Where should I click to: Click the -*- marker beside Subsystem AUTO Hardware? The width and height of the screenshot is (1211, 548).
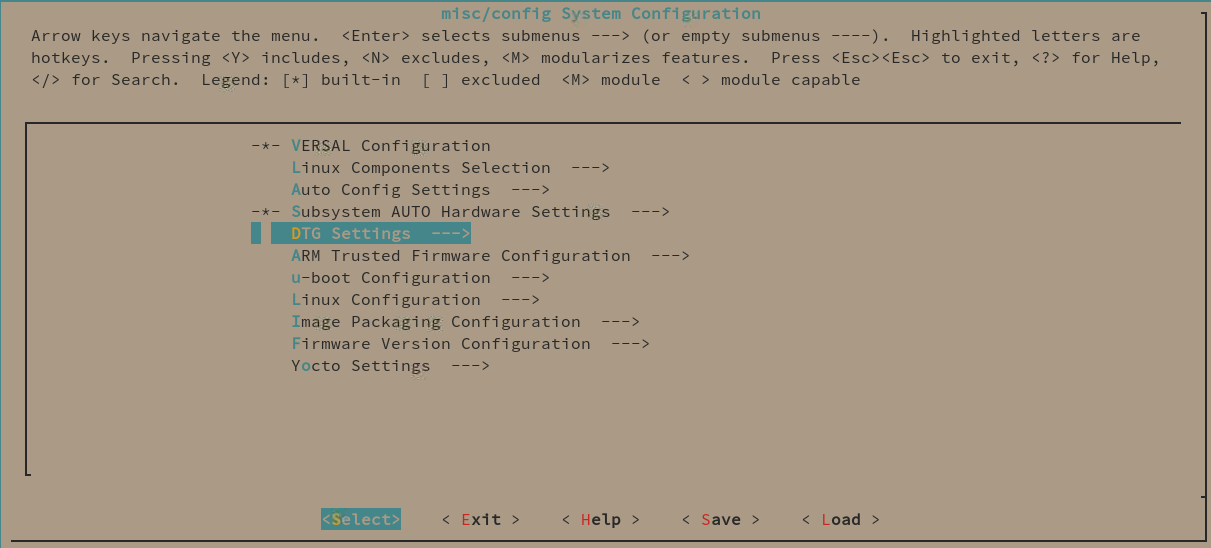(266, 212)
